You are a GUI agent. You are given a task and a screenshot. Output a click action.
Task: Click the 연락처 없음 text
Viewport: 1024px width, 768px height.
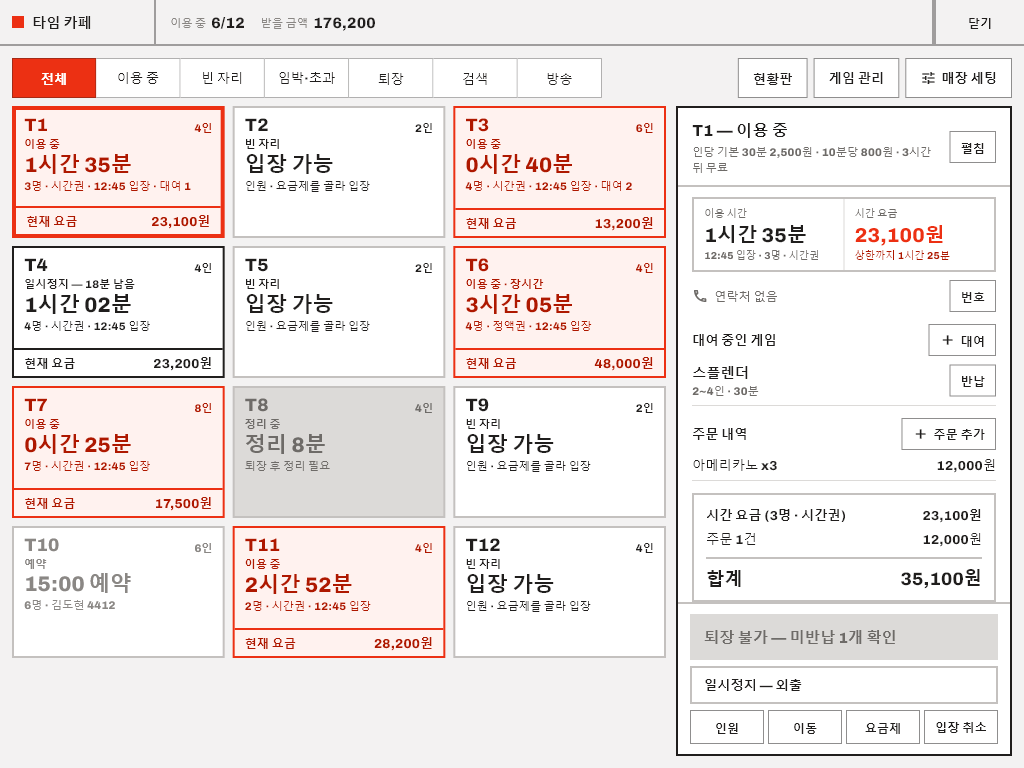click(x=746, y=296)
